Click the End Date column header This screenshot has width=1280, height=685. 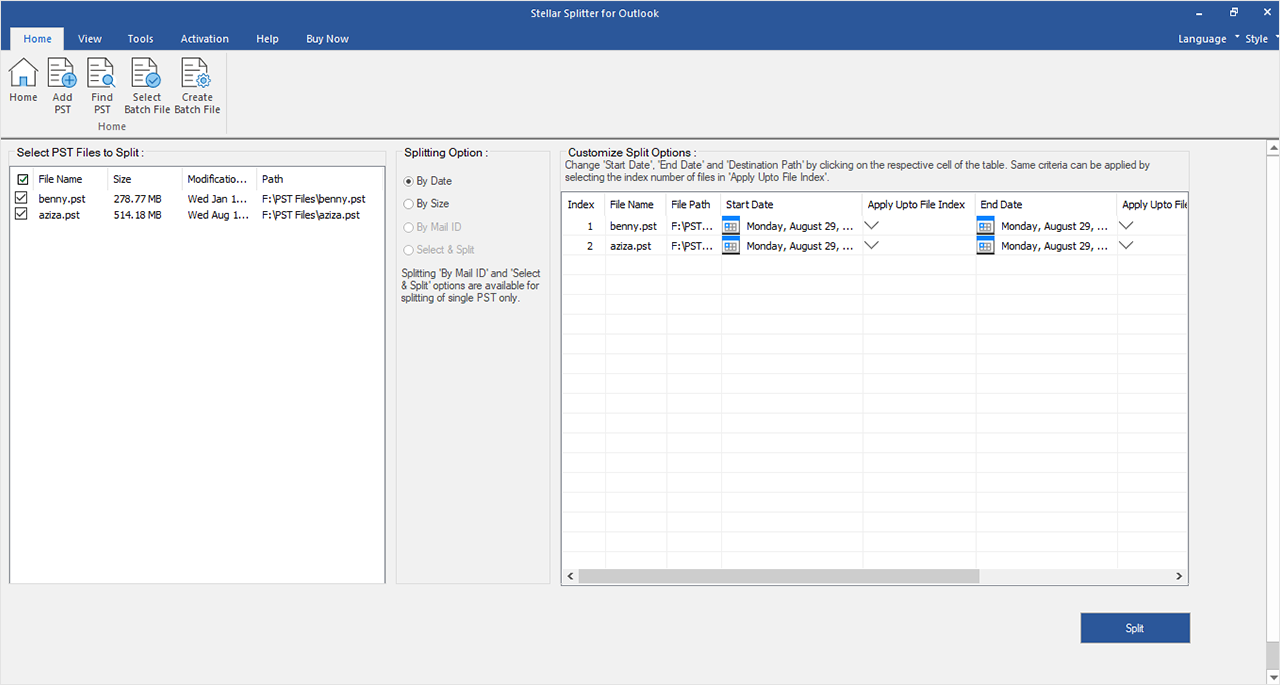click(1046, 204)
